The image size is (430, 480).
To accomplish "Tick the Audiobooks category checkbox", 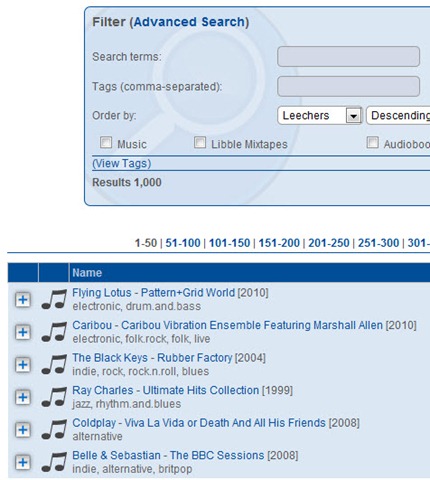I will 373,142.
